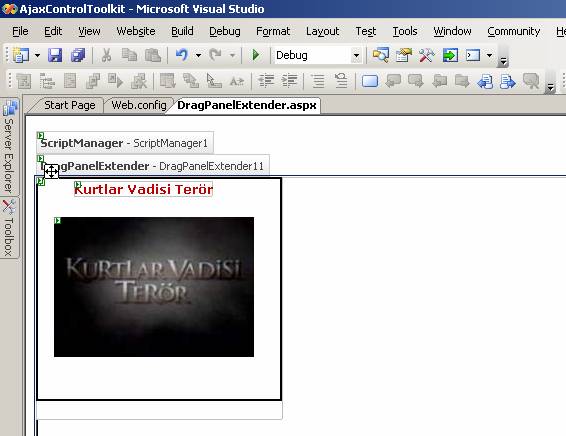Switch to the Web.config tab
The image size is (566, 436).
click(x=139, y=105)
